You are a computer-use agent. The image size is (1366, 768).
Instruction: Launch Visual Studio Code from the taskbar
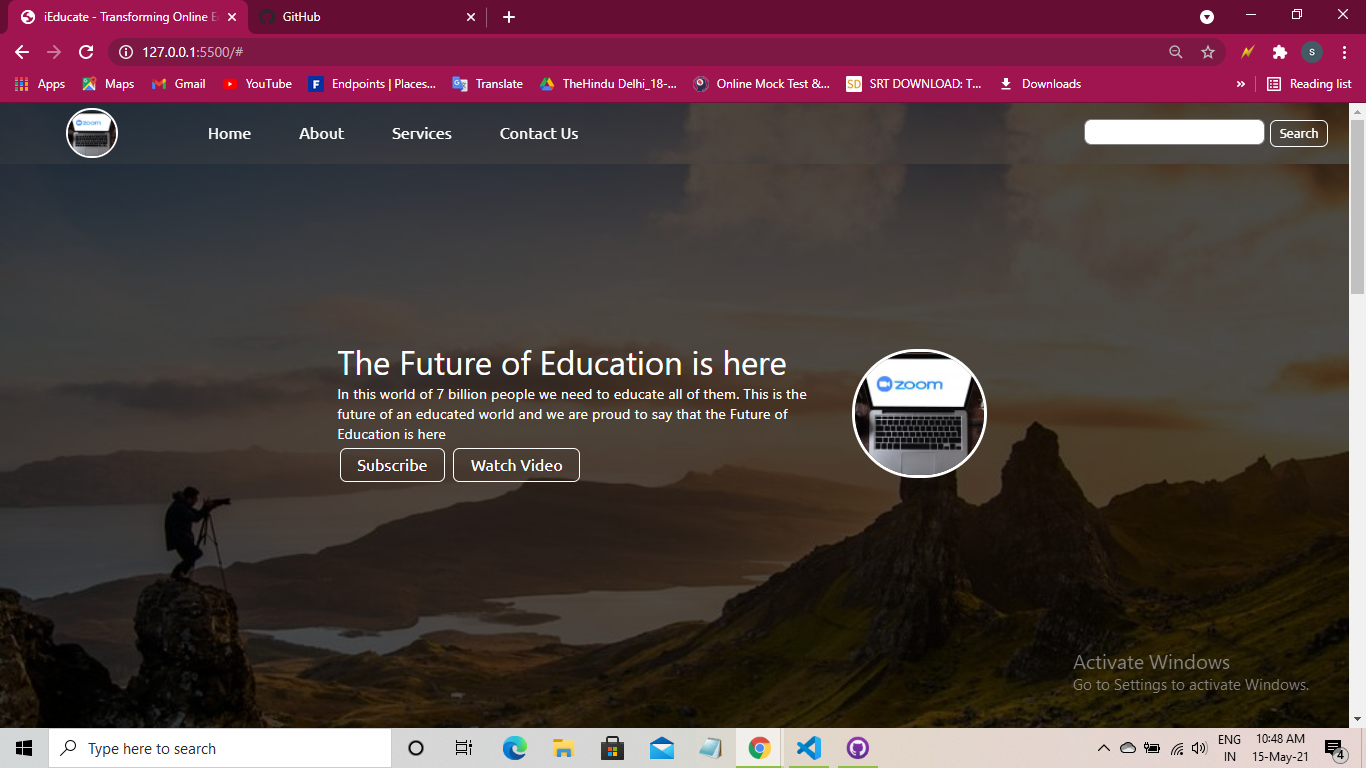coord(808,747)
